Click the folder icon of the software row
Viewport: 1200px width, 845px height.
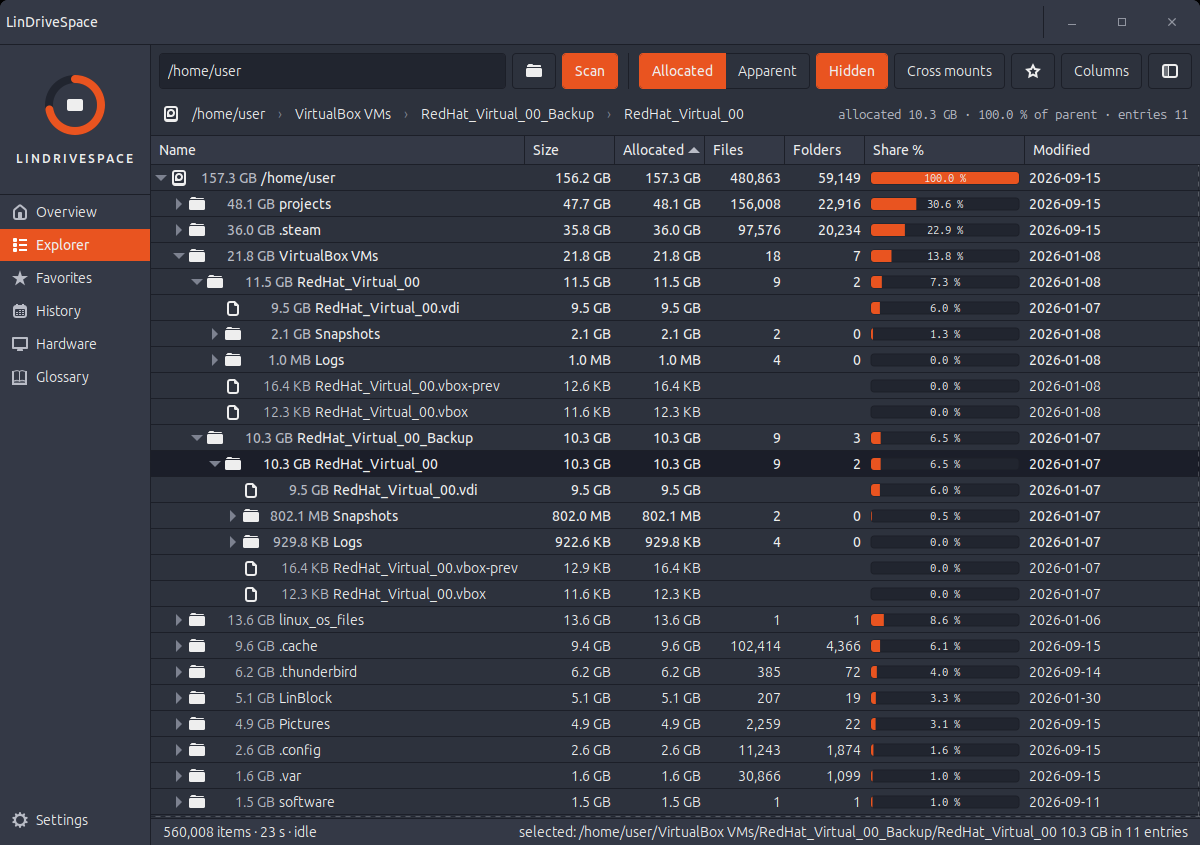point(197,802)
